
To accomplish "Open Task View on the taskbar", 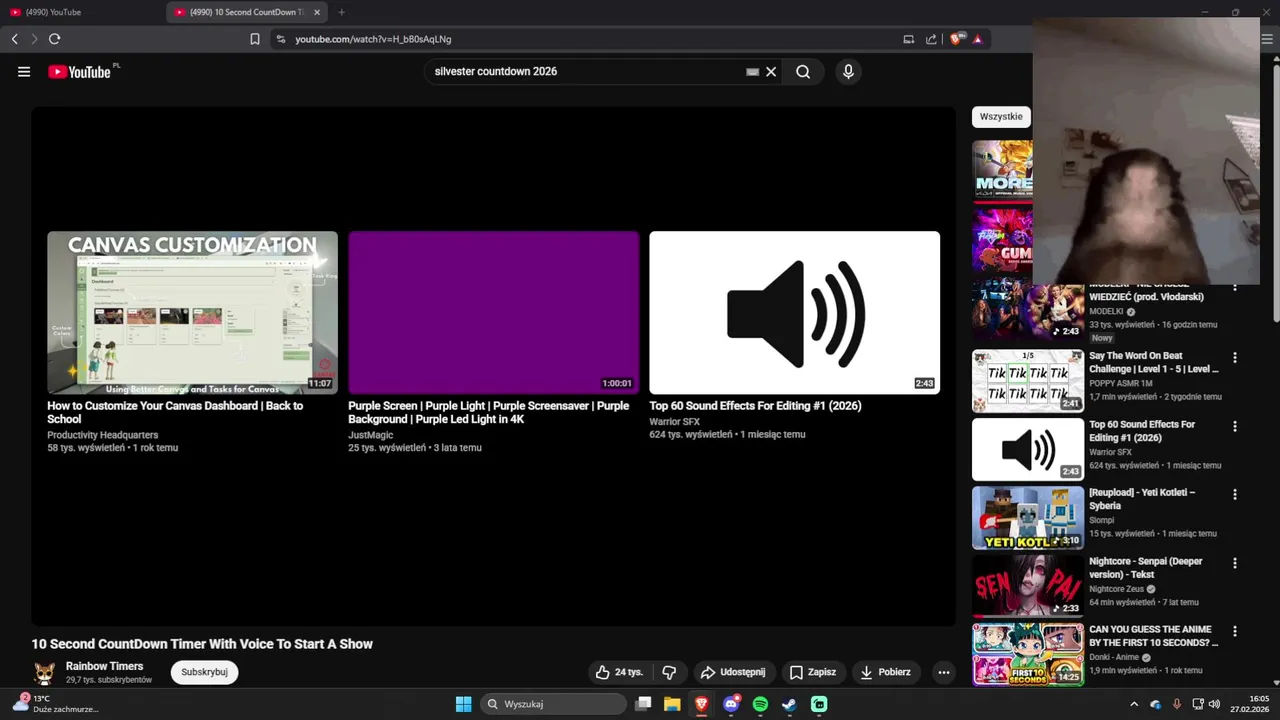I will [643, 704].
